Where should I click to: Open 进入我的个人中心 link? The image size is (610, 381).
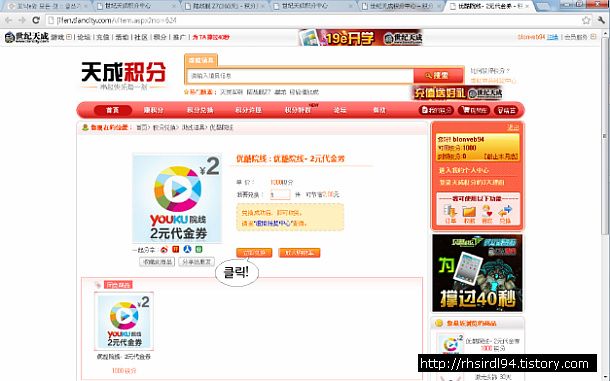tap(463, 170)
